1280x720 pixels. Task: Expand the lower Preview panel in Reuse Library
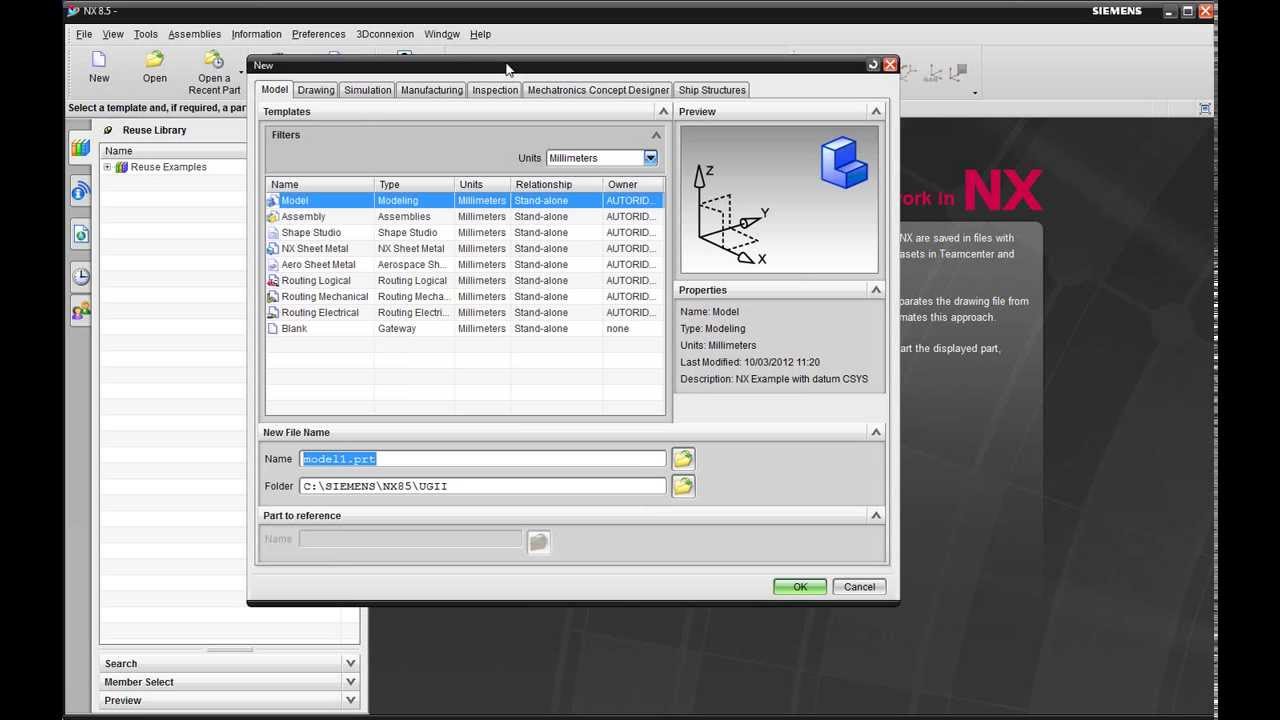350,701
